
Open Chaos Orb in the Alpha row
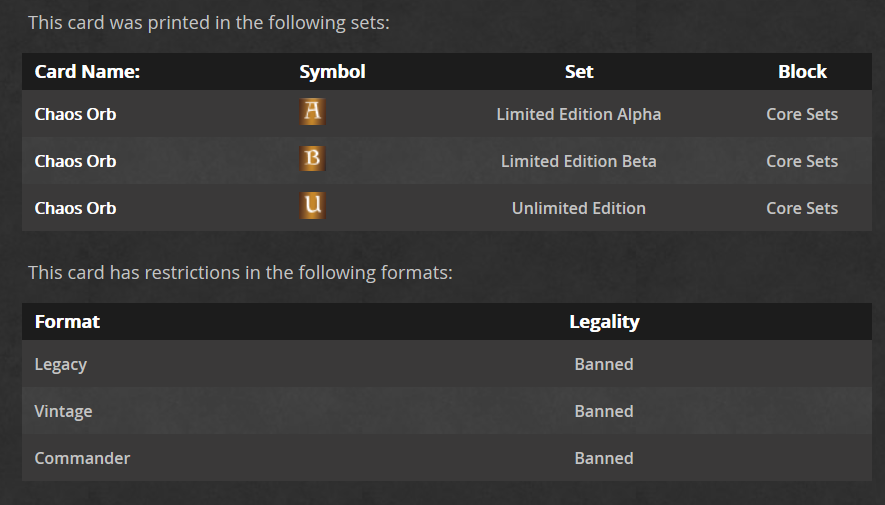75,114
